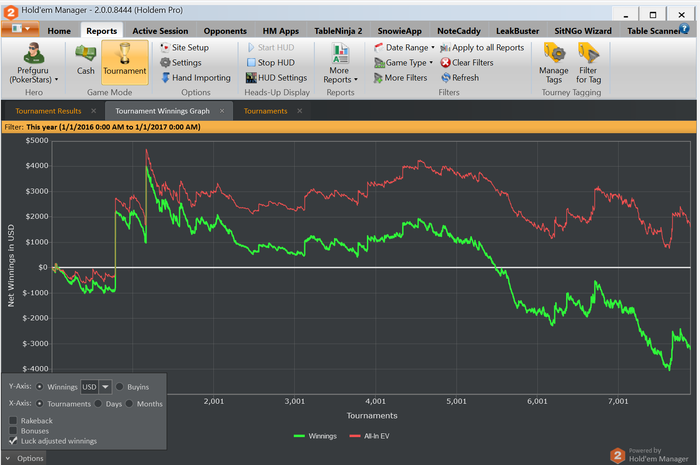Screen dimensions: 700x465
Task: Open the Active Session tab
Action: tap(160, 31)
